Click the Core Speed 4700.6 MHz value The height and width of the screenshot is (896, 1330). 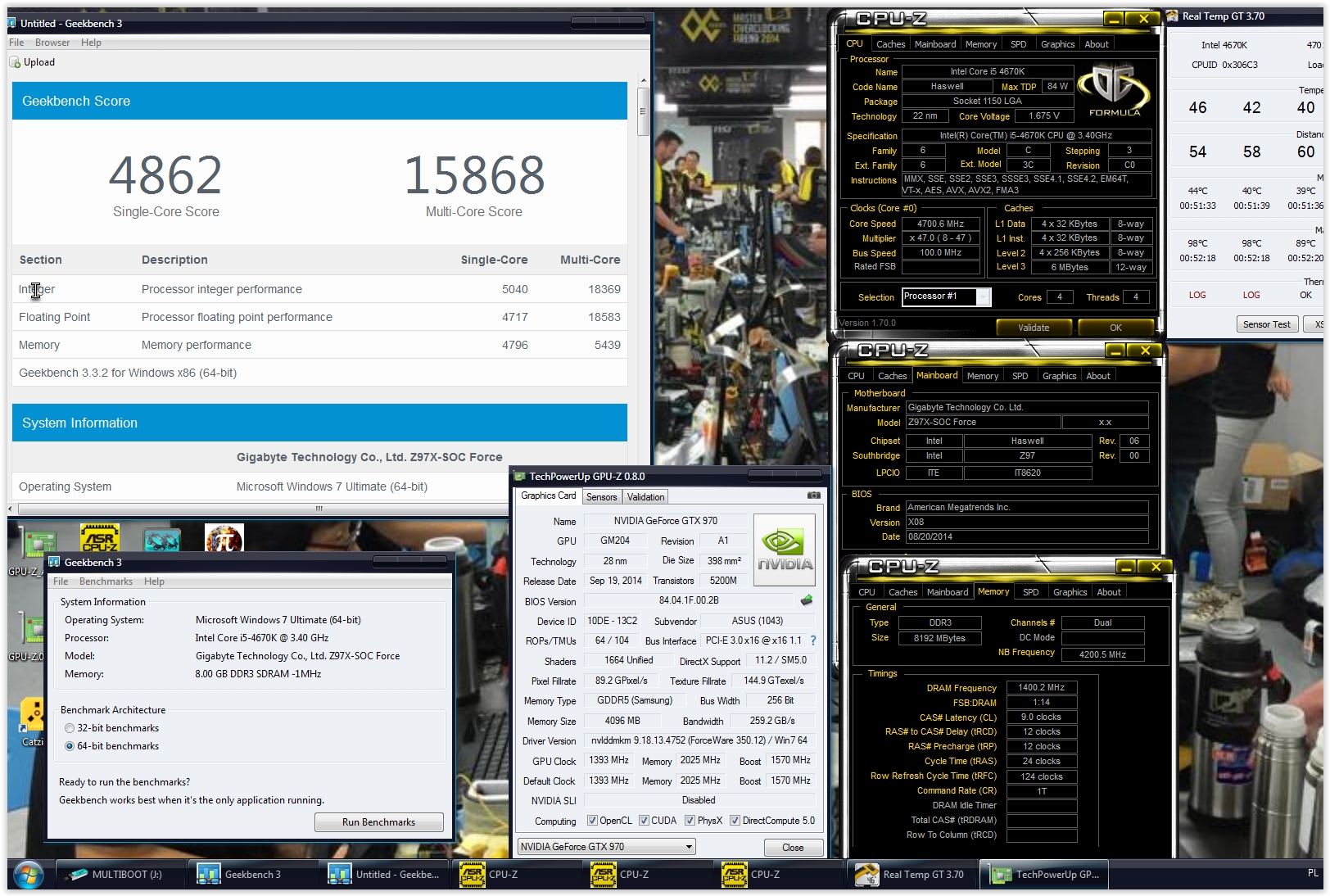(x=940, y=224)
